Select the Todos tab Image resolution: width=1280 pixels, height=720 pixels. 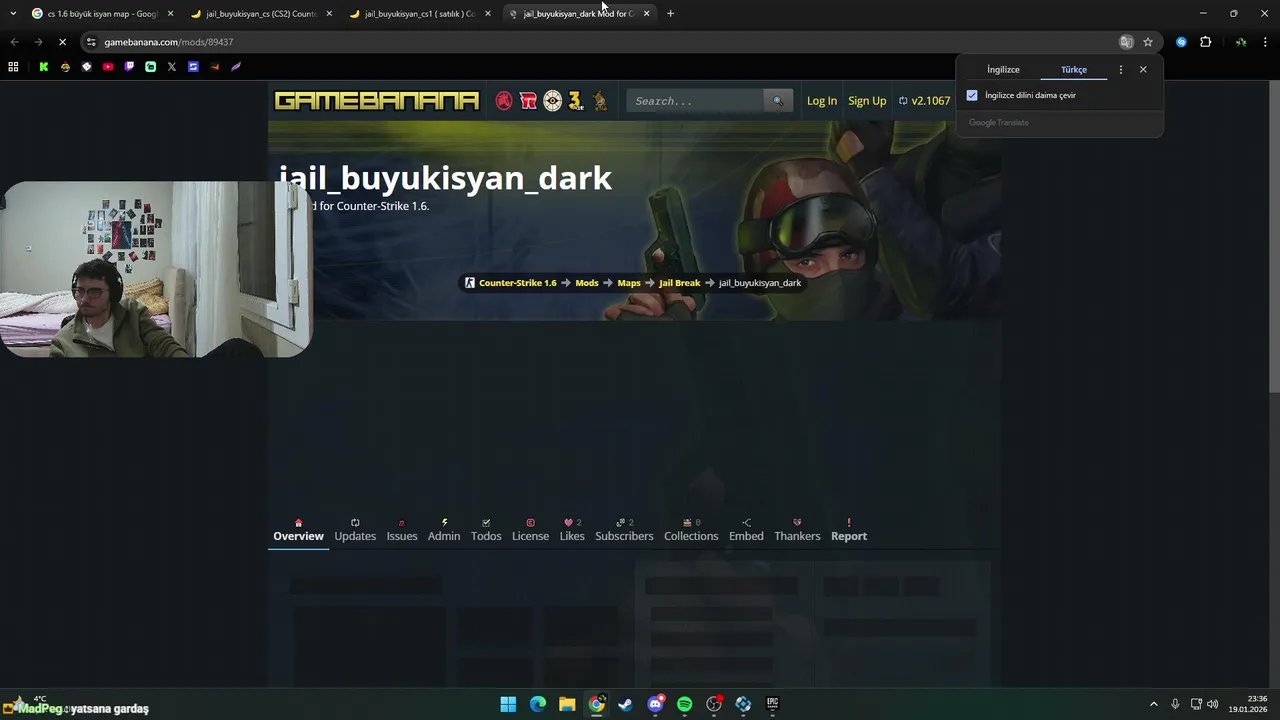[x=486, y=530]
